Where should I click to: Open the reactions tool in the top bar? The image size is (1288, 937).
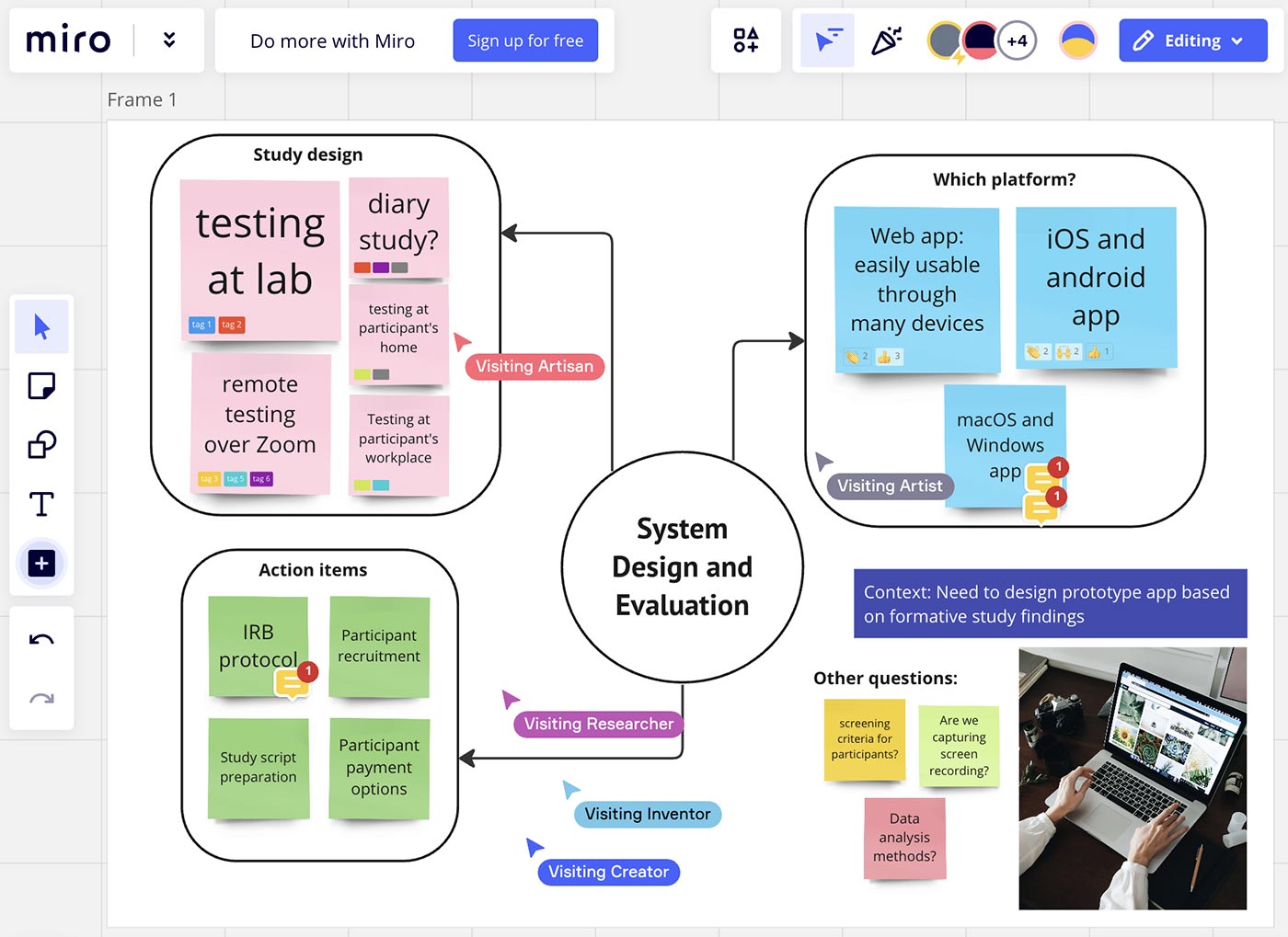(x=886, y=40)
